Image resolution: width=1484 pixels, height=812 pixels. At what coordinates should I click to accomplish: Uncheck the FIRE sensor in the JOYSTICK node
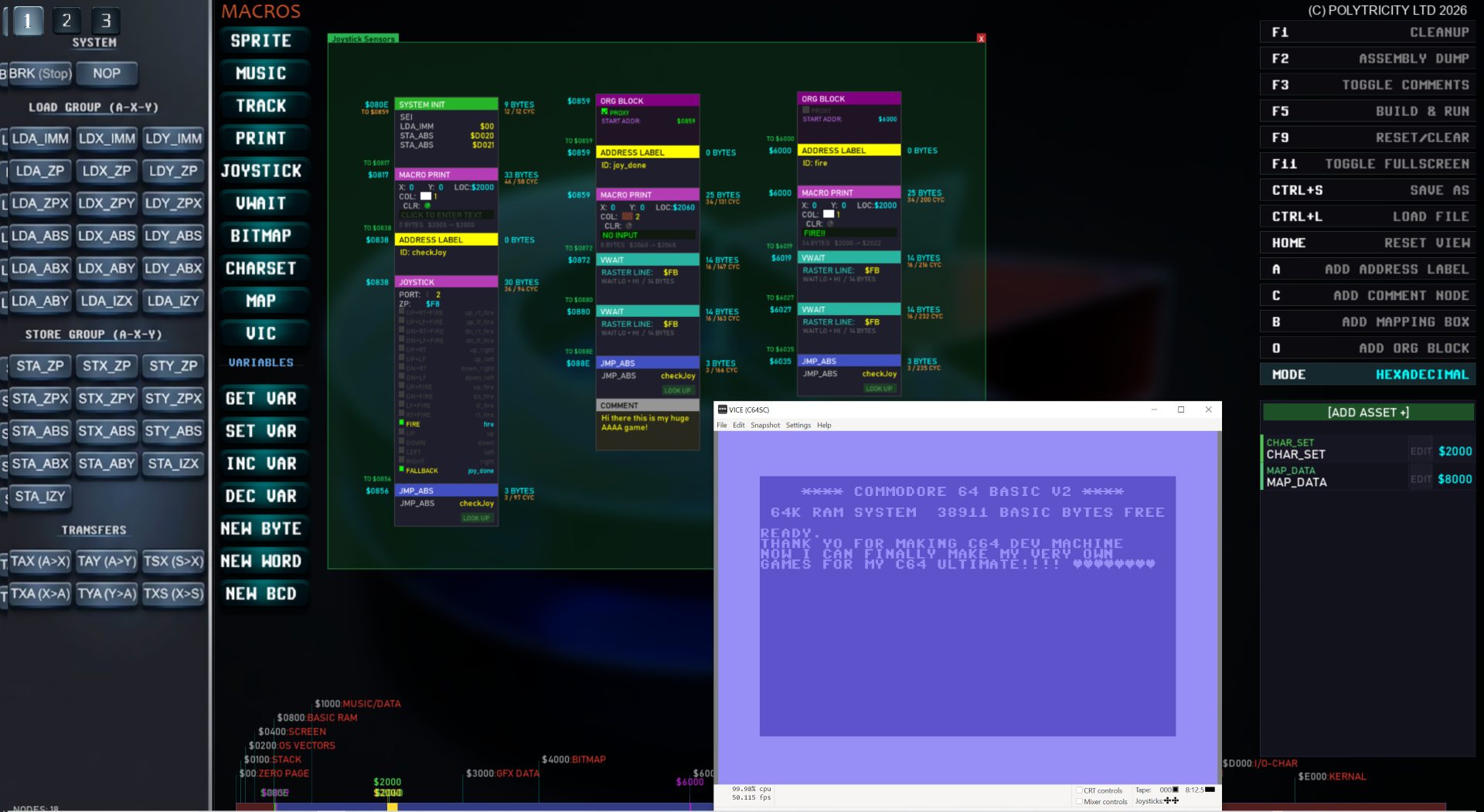(401, 423)
